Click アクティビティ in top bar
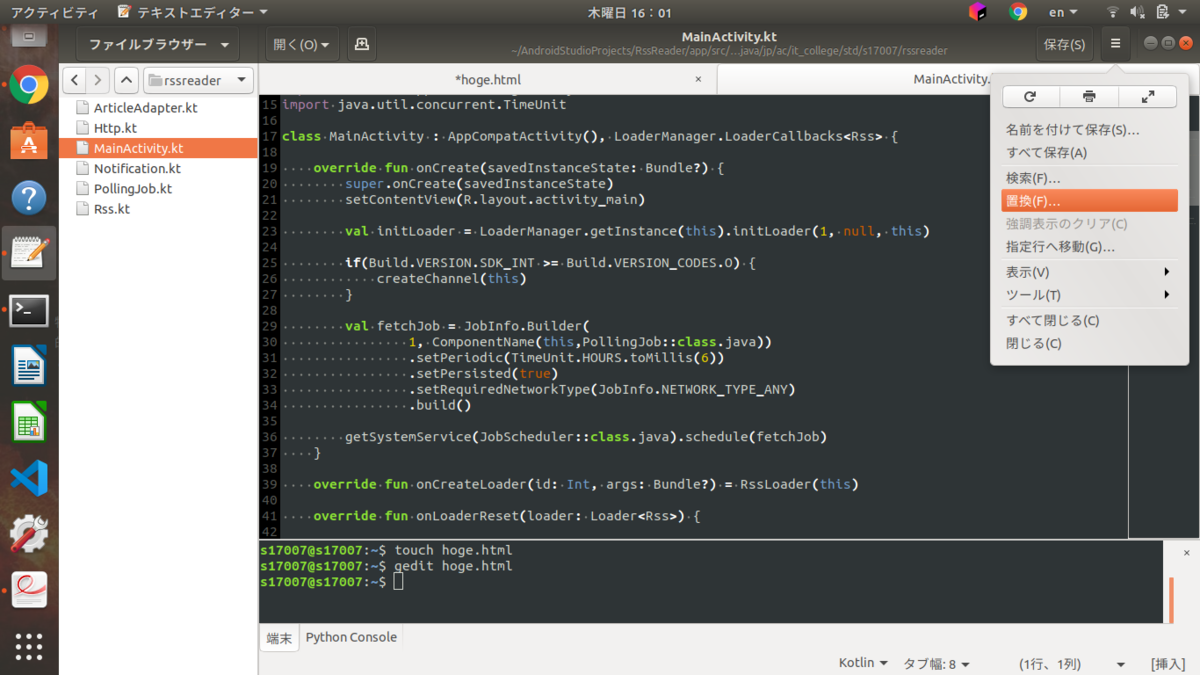 tap(54, 12)
